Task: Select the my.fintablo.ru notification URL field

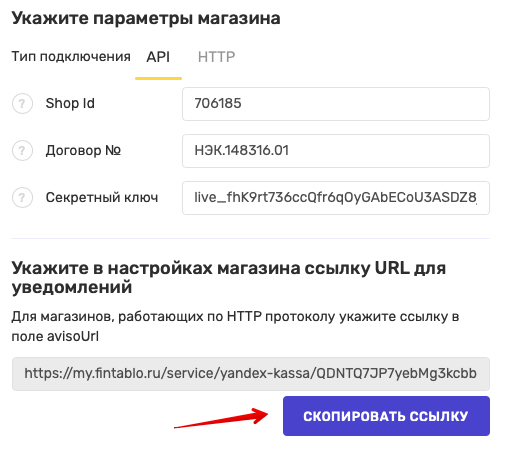Action: click(251, 374)
